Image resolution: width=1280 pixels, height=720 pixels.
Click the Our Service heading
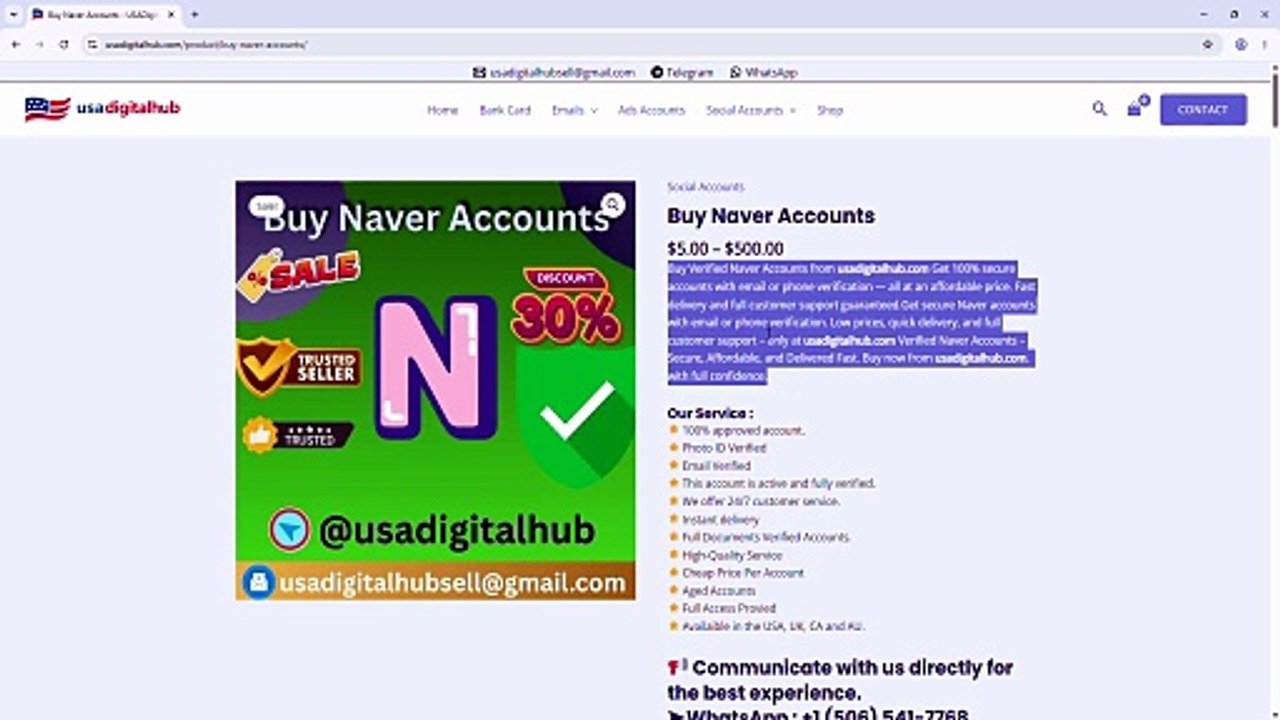(710, 413)
